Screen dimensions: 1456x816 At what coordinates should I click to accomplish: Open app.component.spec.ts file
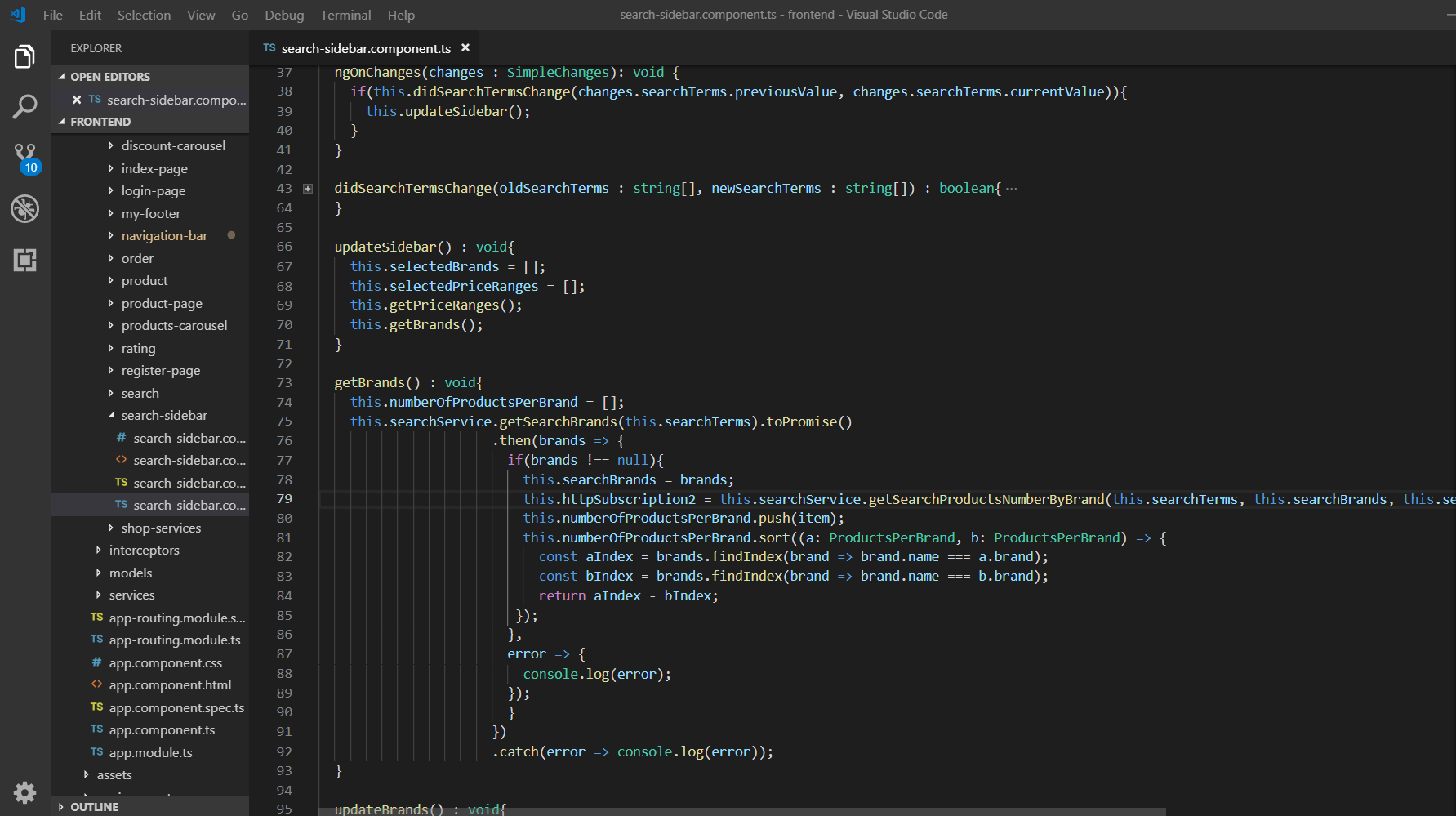[x=176, y=707]
